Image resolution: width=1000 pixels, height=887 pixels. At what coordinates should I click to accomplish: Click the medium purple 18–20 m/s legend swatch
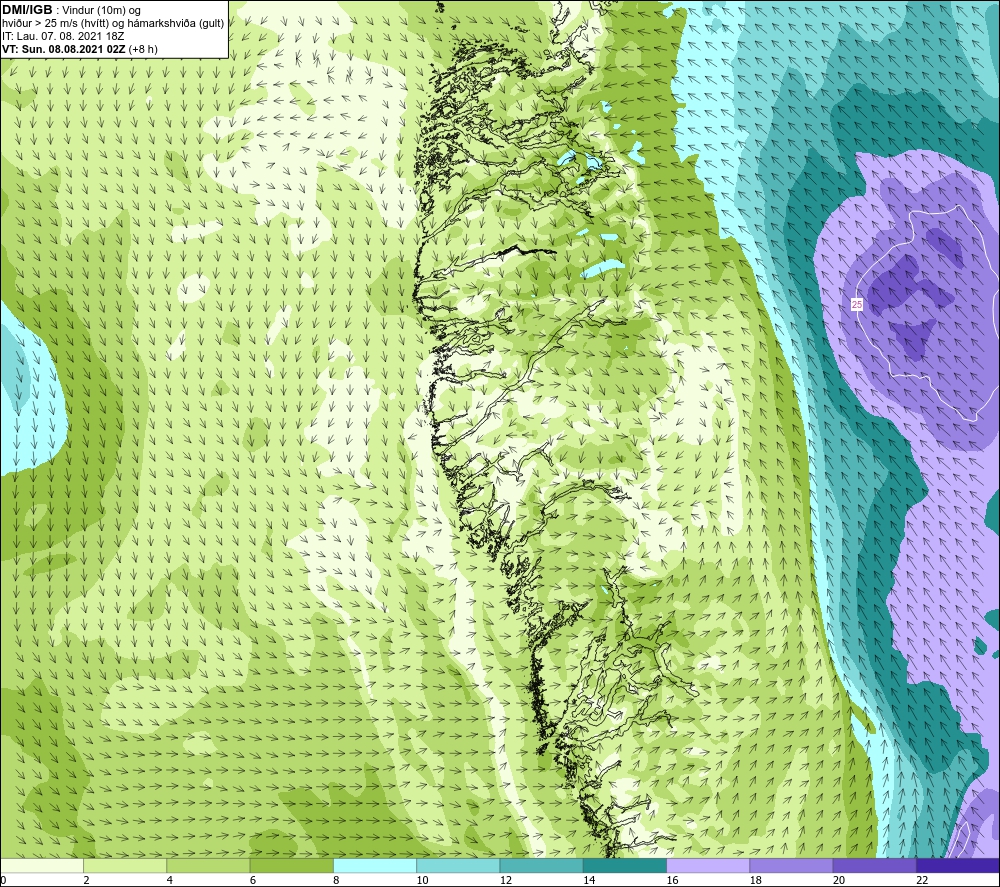(791, 865)
